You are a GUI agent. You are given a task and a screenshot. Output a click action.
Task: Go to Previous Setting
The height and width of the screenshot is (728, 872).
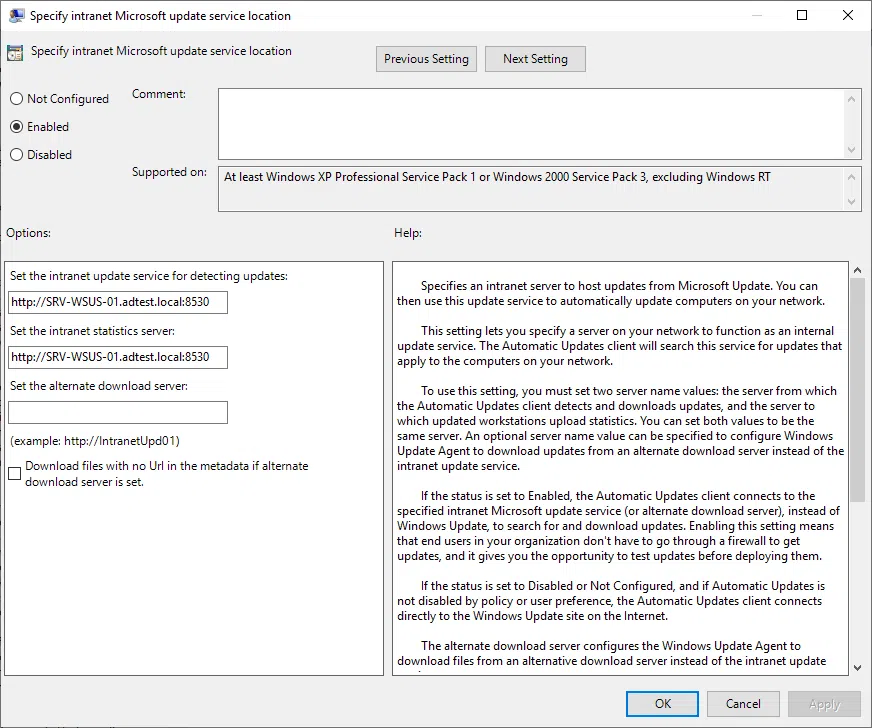(426, 59)
